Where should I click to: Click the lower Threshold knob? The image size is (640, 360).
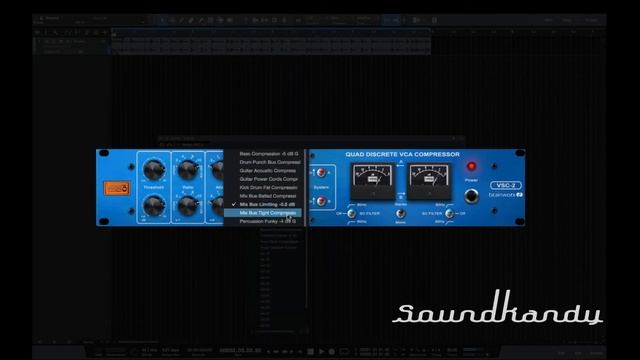(154, 205)
